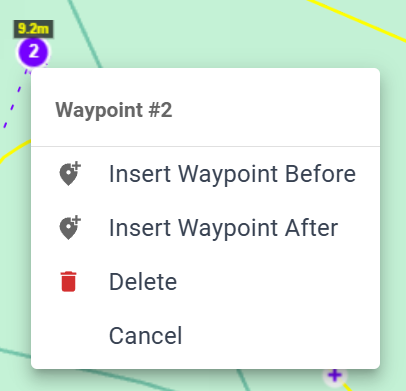The width and height of the screenshot is (406, 391).
Task: Click the Waypoint #2 menu header
Action: point(114,110)
